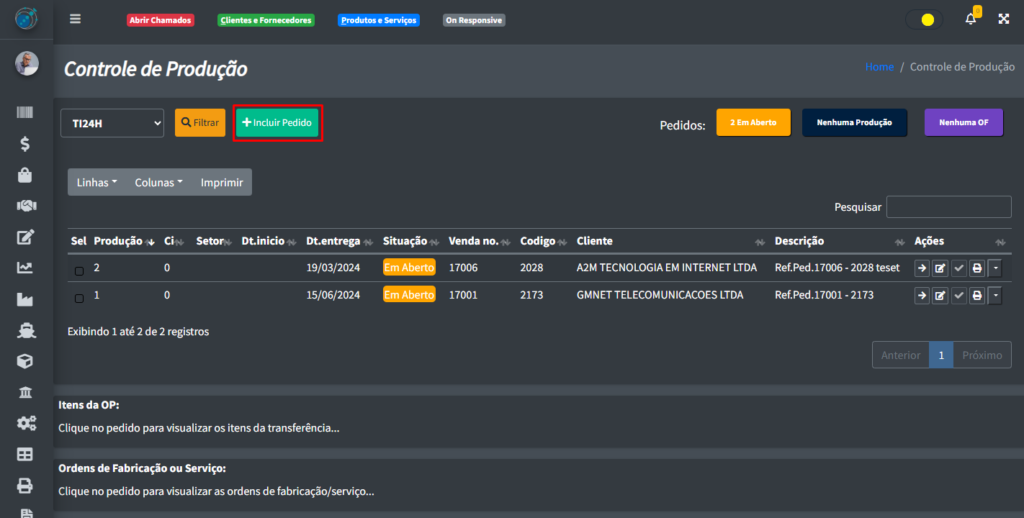Click the notification bell icon

tap(970, 20)
